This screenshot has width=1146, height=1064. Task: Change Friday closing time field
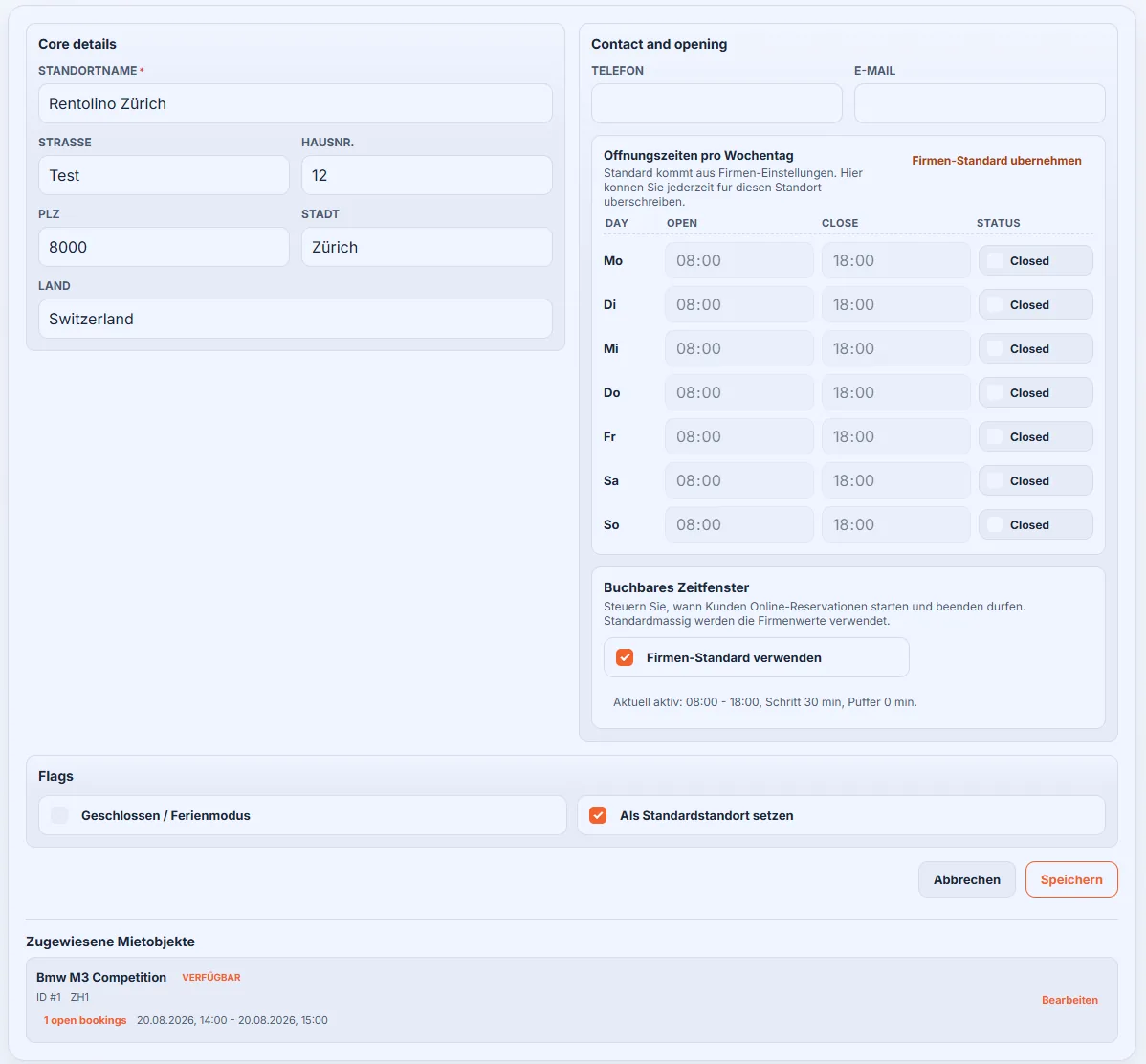click(x=896, y=436)
